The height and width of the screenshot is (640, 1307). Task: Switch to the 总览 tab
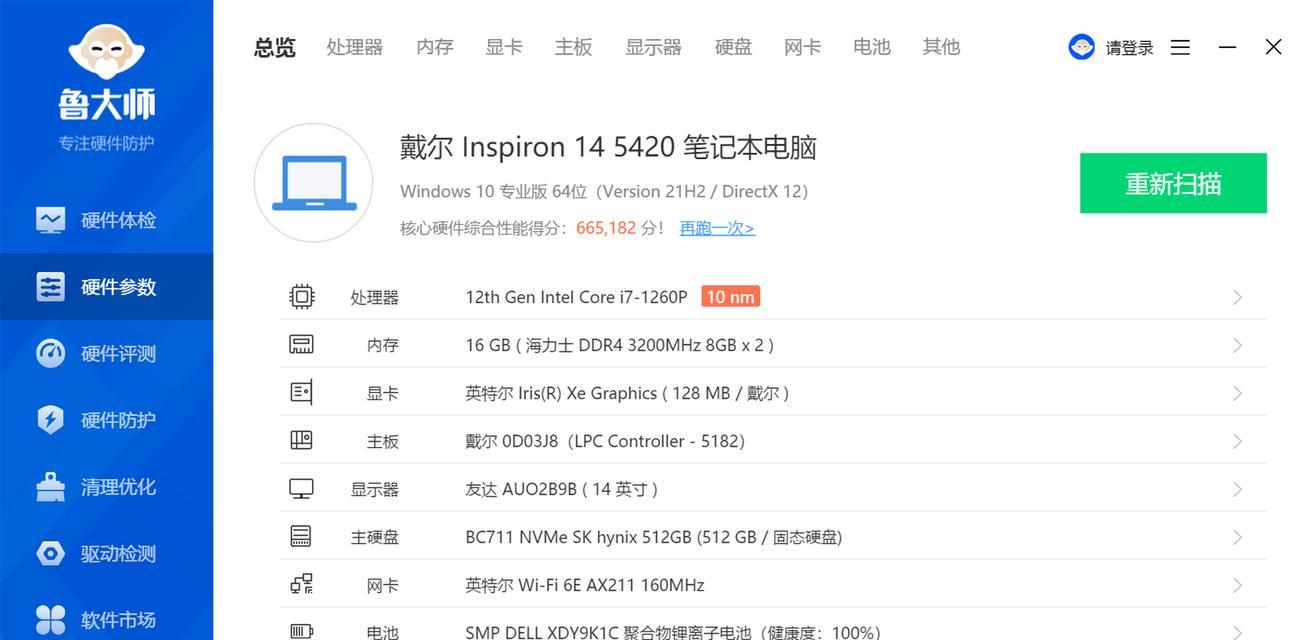(275, 47)
